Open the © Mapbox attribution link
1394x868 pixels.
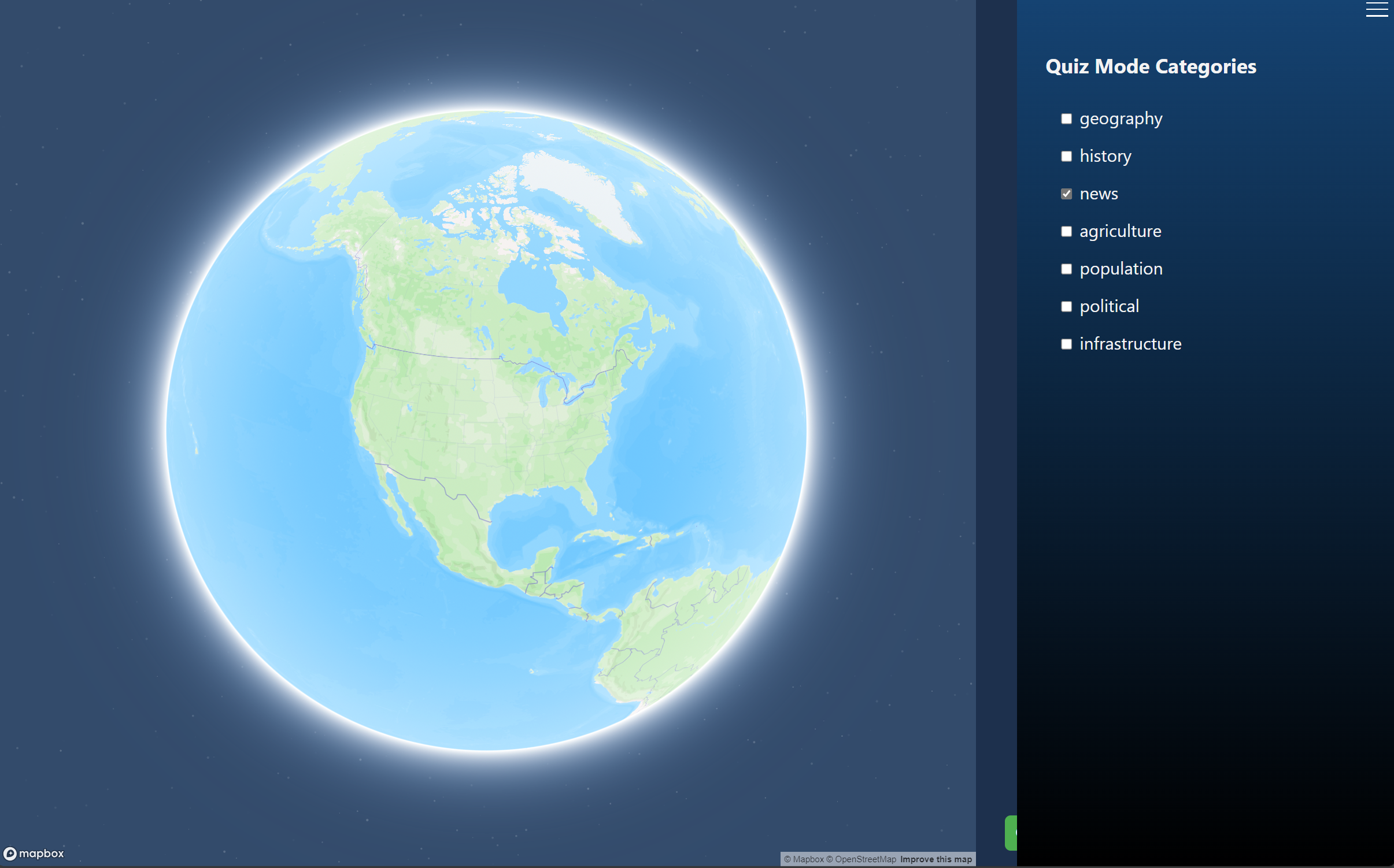click(804, 859)
